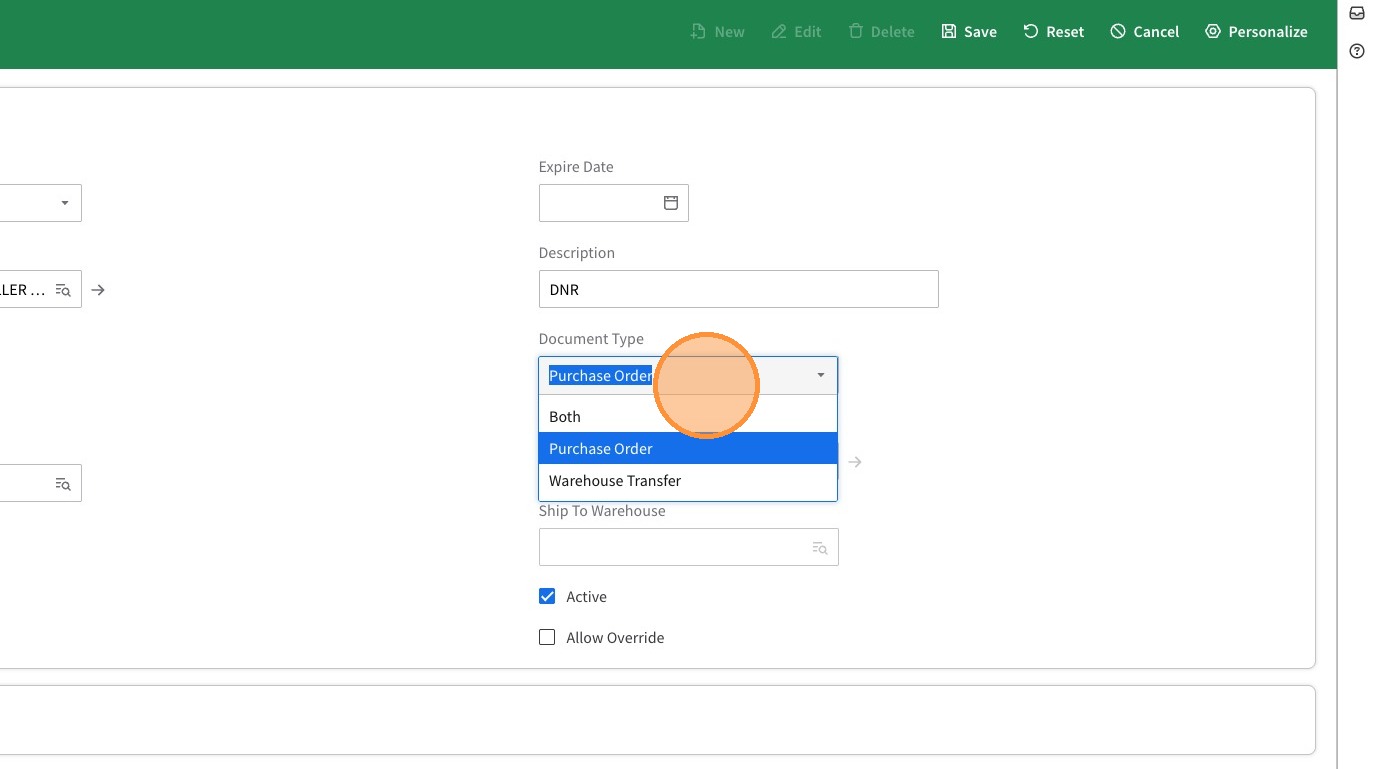Enable the Allow Override checkbox

pyautogui.click(x=547, y=638)
